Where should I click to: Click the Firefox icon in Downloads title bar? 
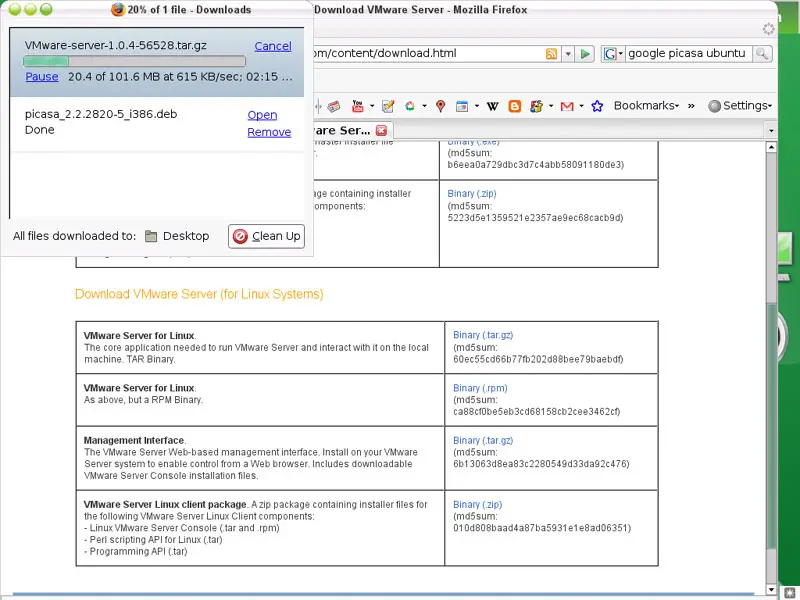pyautogui.click(x=118, y=9)
